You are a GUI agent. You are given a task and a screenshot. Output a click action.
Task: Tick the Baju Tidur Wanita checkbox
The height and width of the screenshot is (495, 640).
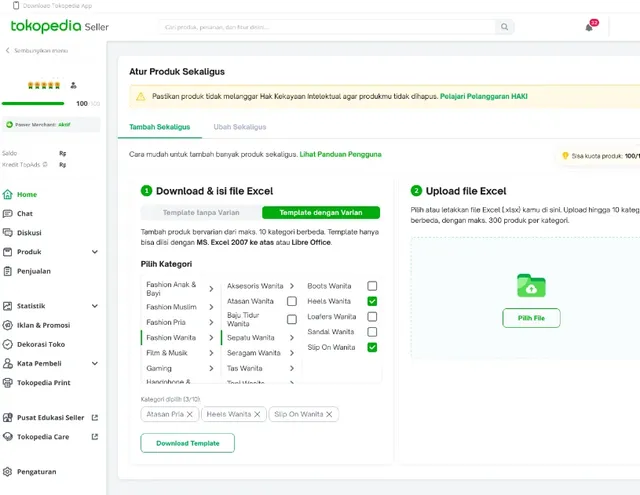coord(291,319)
